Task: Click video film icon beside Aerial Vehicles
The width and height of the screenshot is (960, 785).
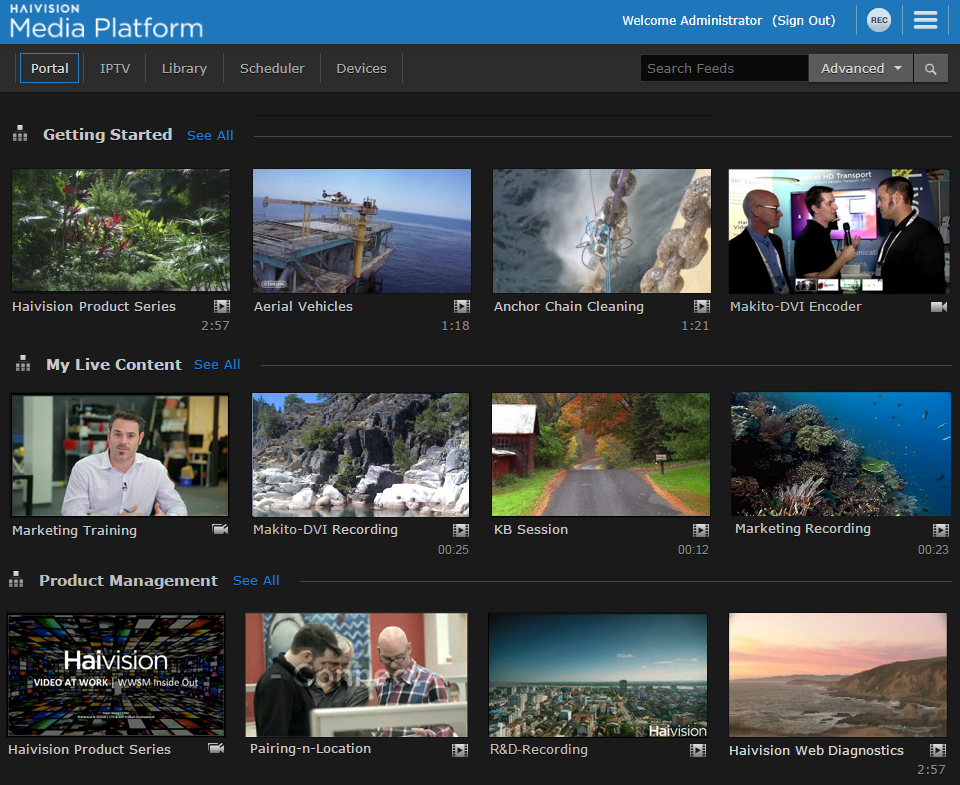Action: [461, 307]
